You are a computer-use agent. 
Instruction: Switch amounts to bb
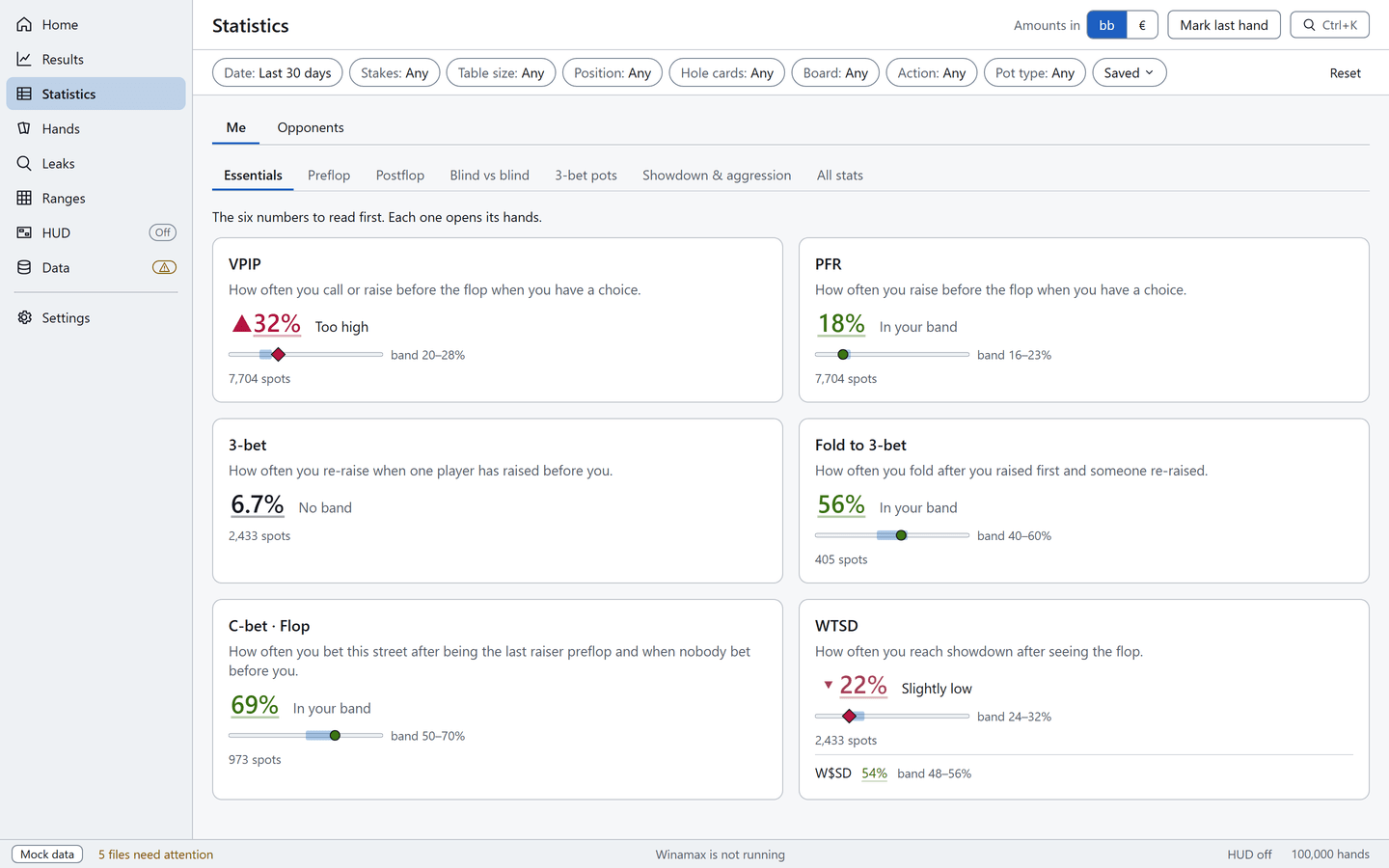pyautogui.click(x=1106, y=25)
